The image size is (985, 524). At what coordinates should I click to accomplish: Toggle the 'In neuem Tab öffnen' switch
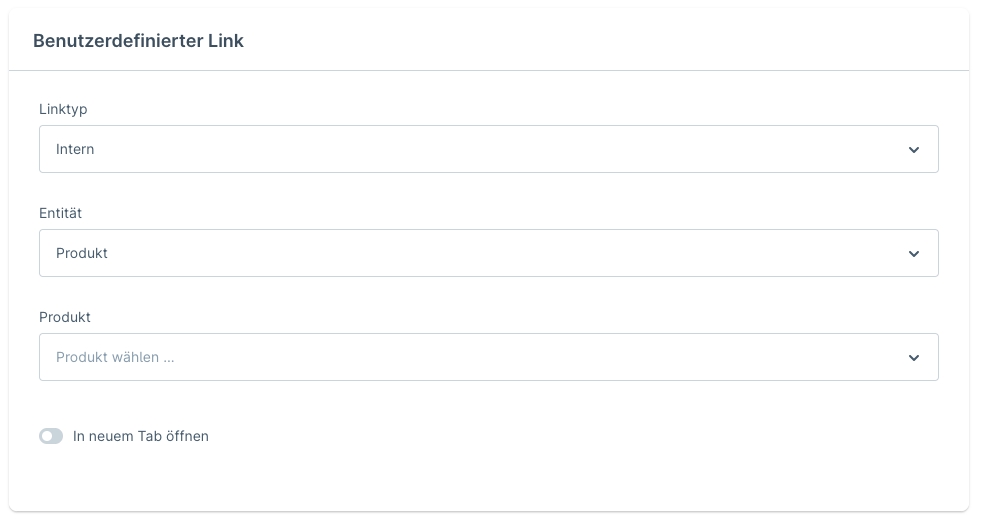(51, 436)
